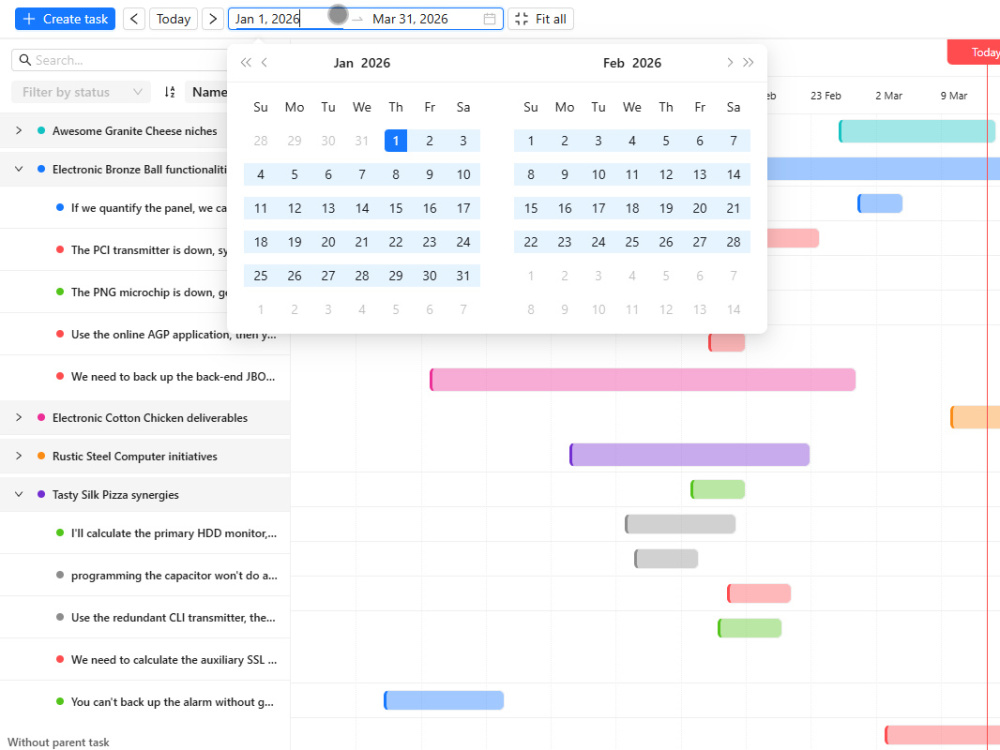The width and height of the screenshot is (1000, 750).
Task: Collapse Tasty Silk Pizza synergies group
Action: (x=18, y=494)
